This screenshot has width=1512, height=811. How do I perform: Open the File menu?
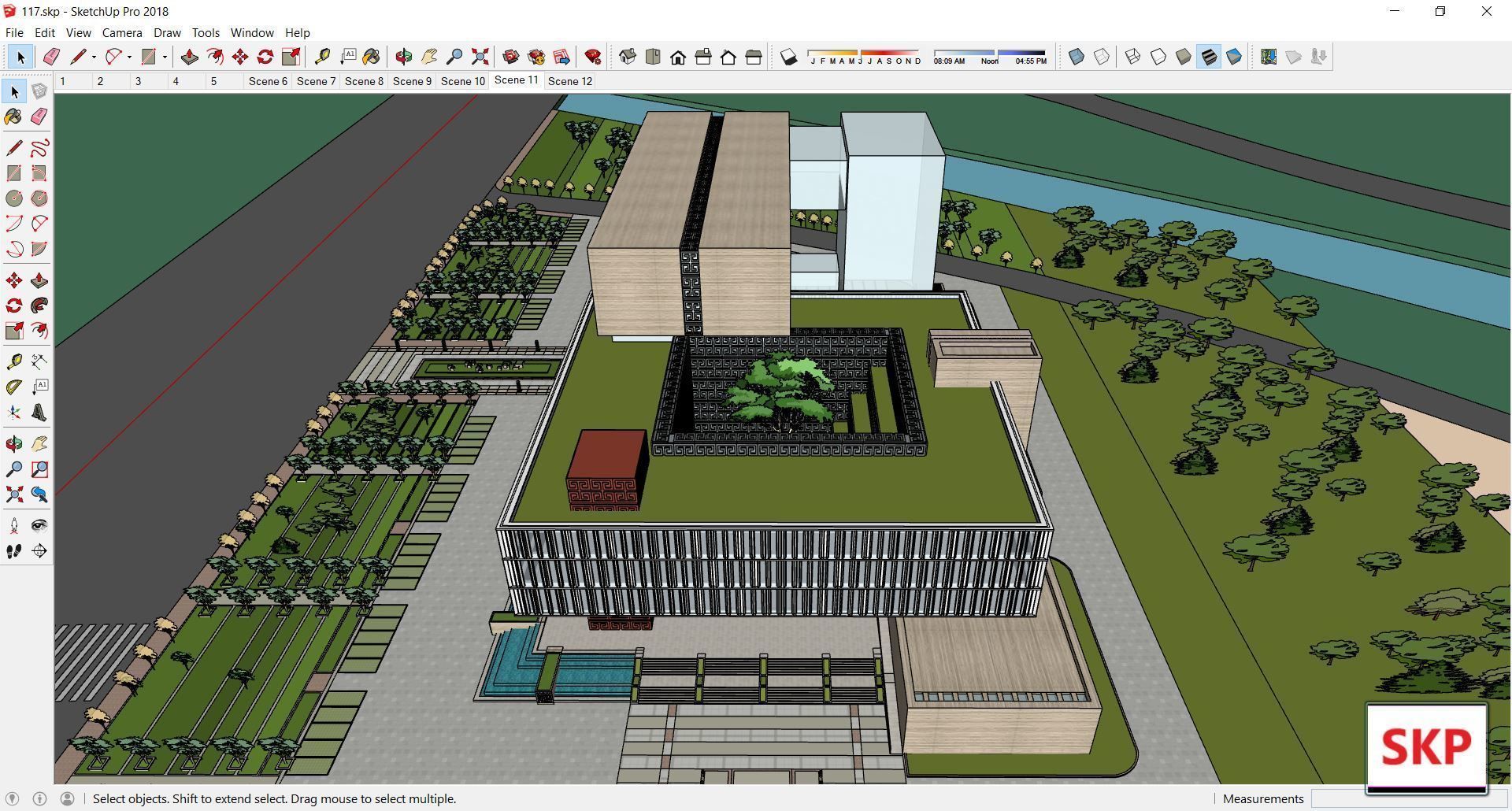pos(14,32)
